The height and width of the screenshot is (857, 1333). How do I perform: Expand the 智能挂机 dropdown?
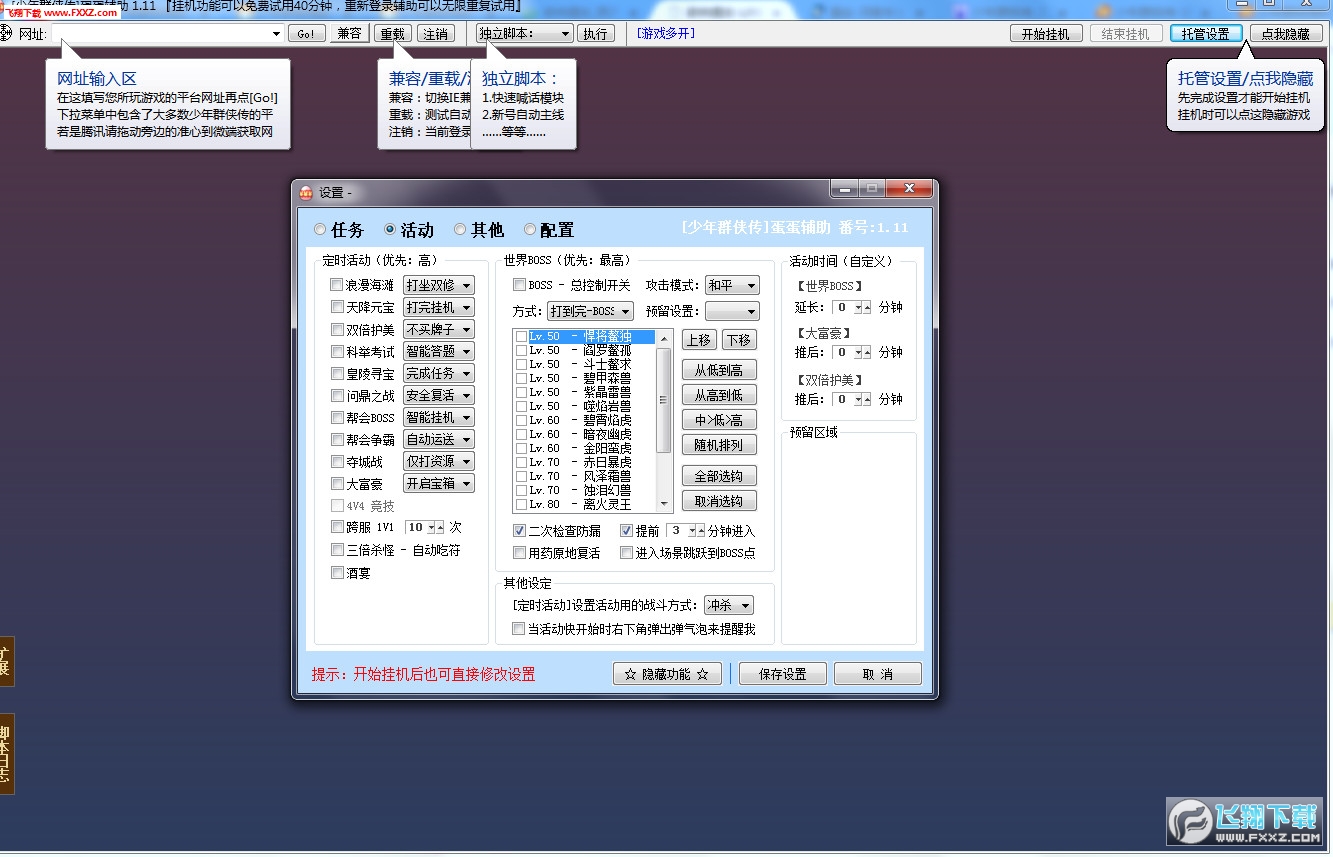[x=438, y=417]
